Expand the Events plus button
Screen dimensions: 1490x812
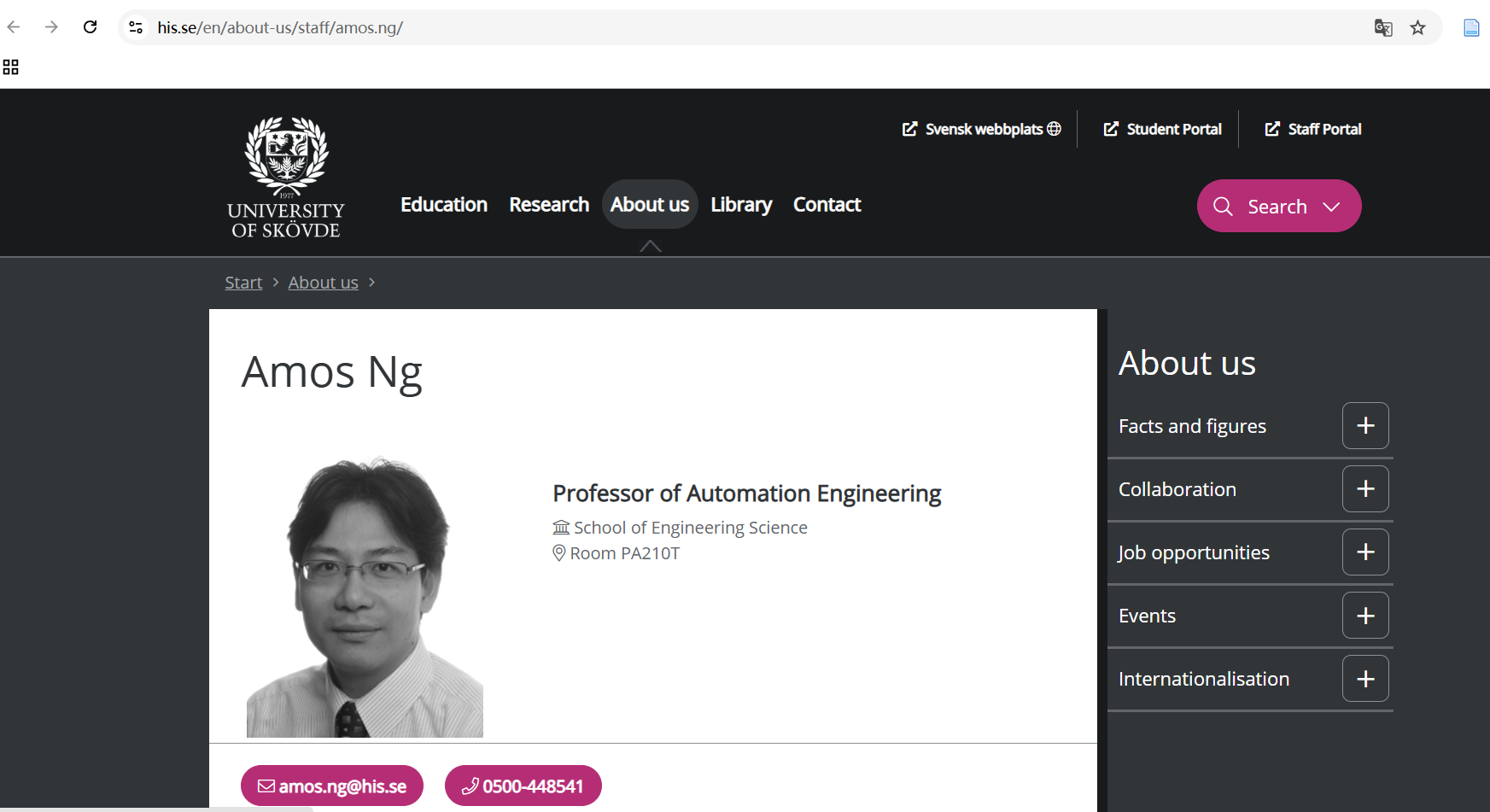(x=1364, y=616)
